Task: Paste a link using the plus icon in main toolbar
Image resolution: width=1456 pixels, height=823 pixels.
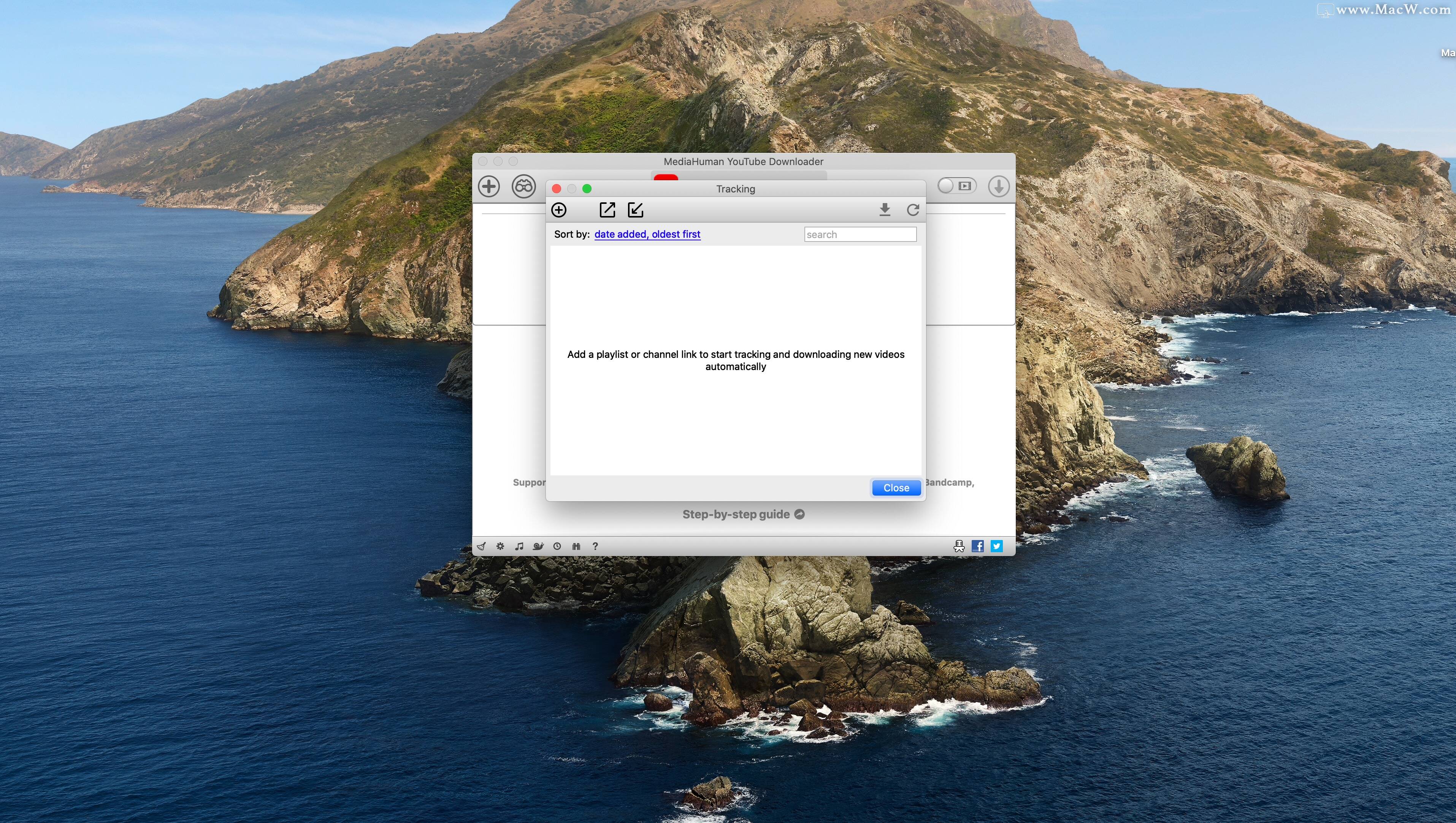Action: (x=489, y=186)
